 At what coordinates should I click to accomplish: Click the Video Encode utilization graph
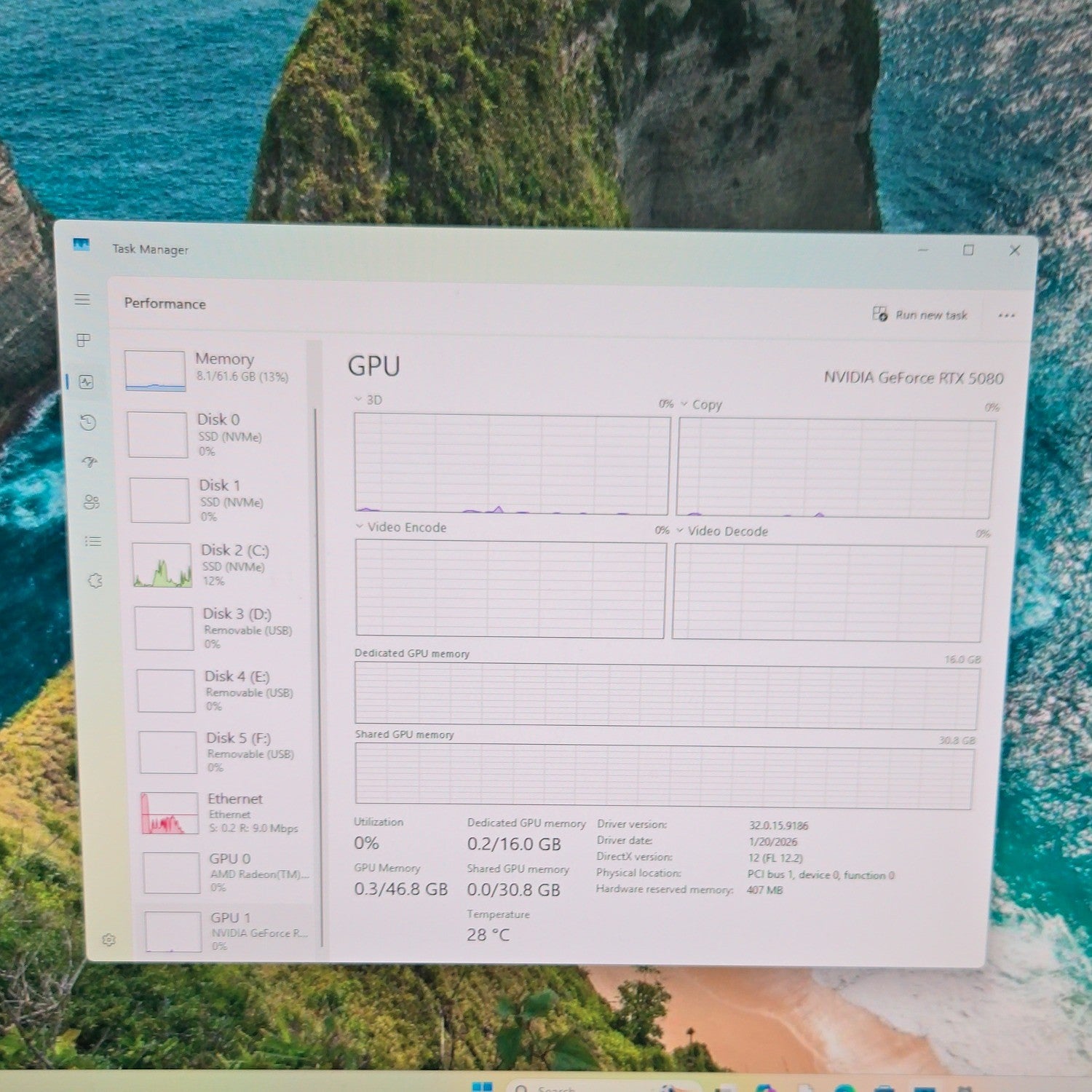pyautogui.click(x=510, y=590)
